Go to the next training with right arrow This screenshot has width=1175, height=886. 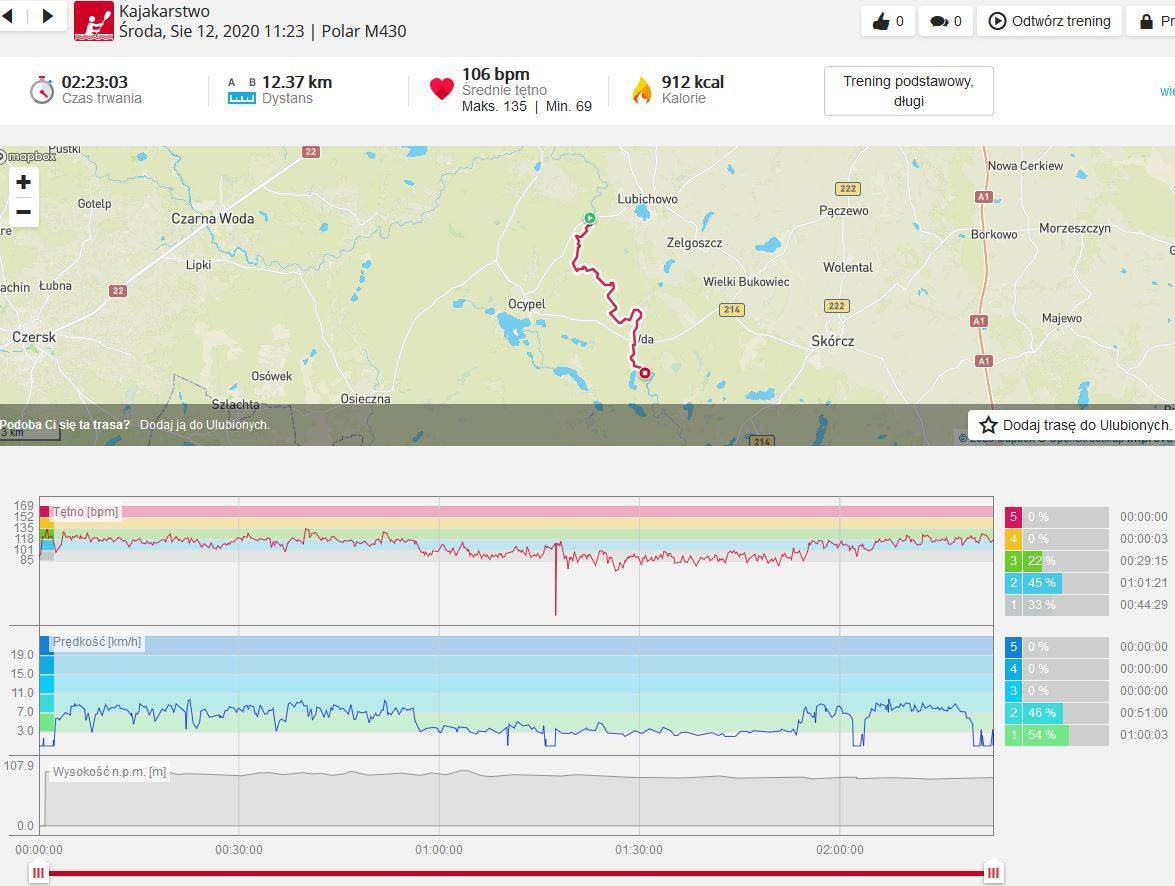pos(47,16)
